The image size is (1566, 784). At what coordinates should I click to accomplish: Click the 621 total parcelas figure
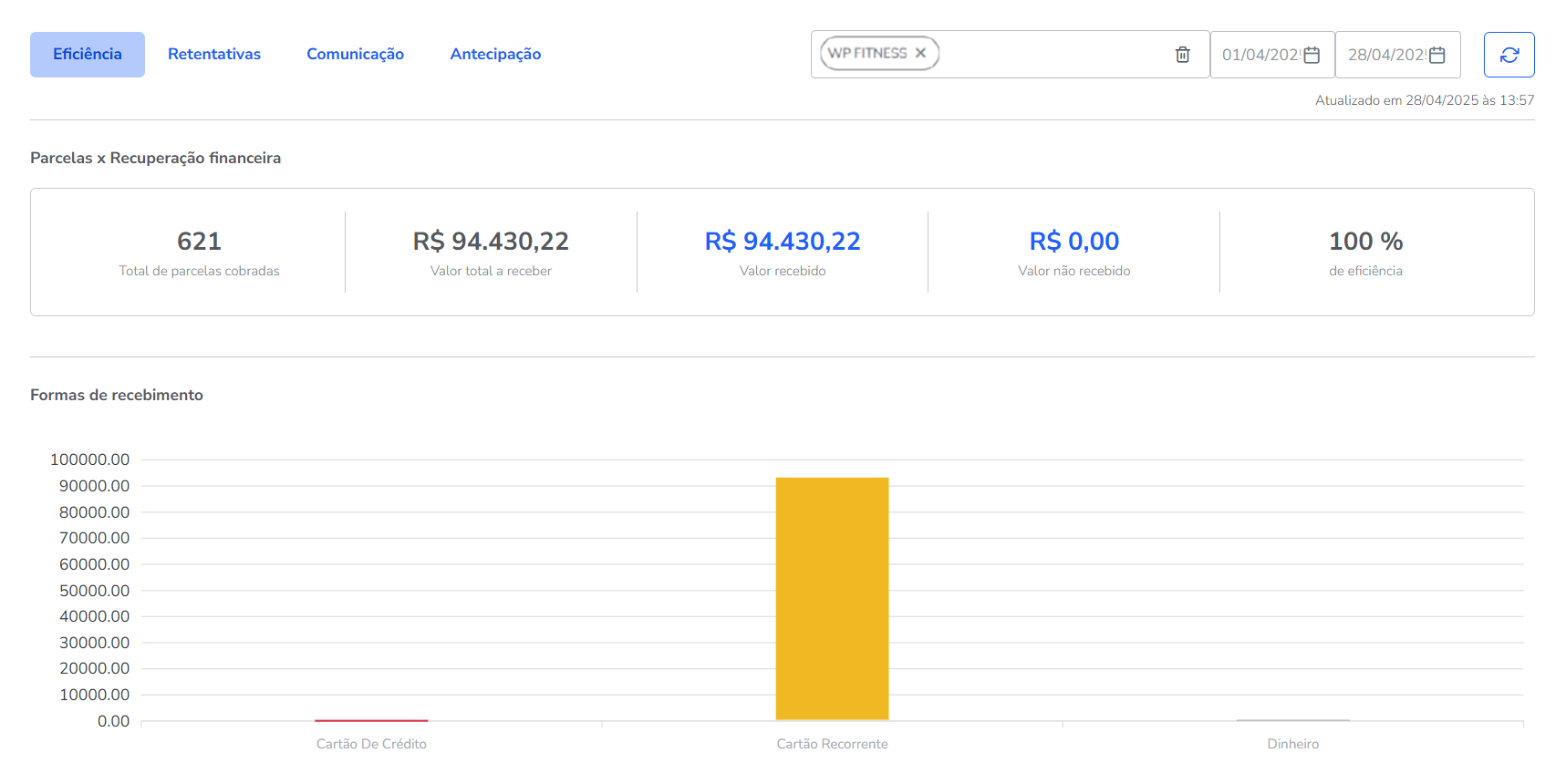(199, 242)
